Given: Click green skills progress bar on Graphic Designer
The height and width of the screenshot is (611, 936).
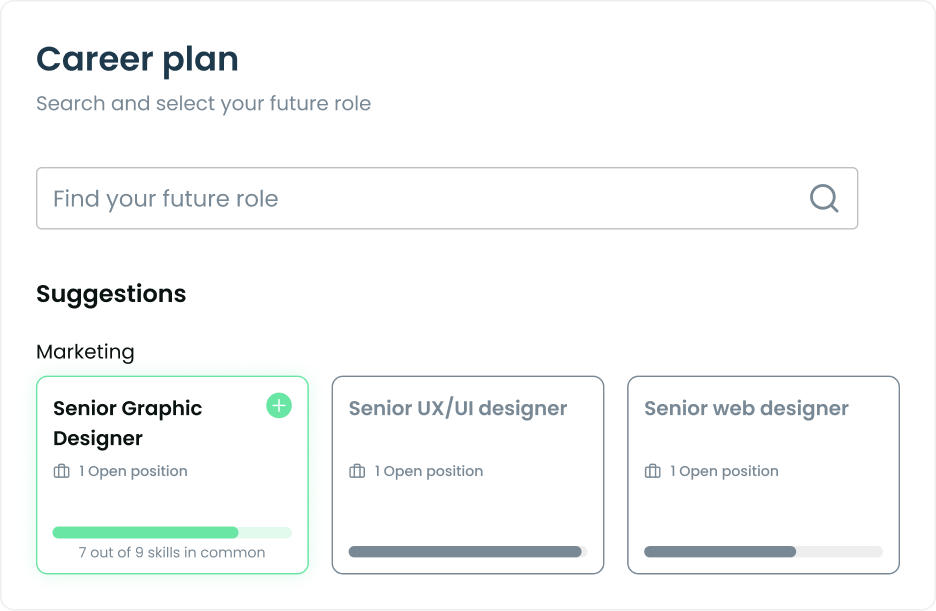Looking at the screenshot, I should [172, 532].
